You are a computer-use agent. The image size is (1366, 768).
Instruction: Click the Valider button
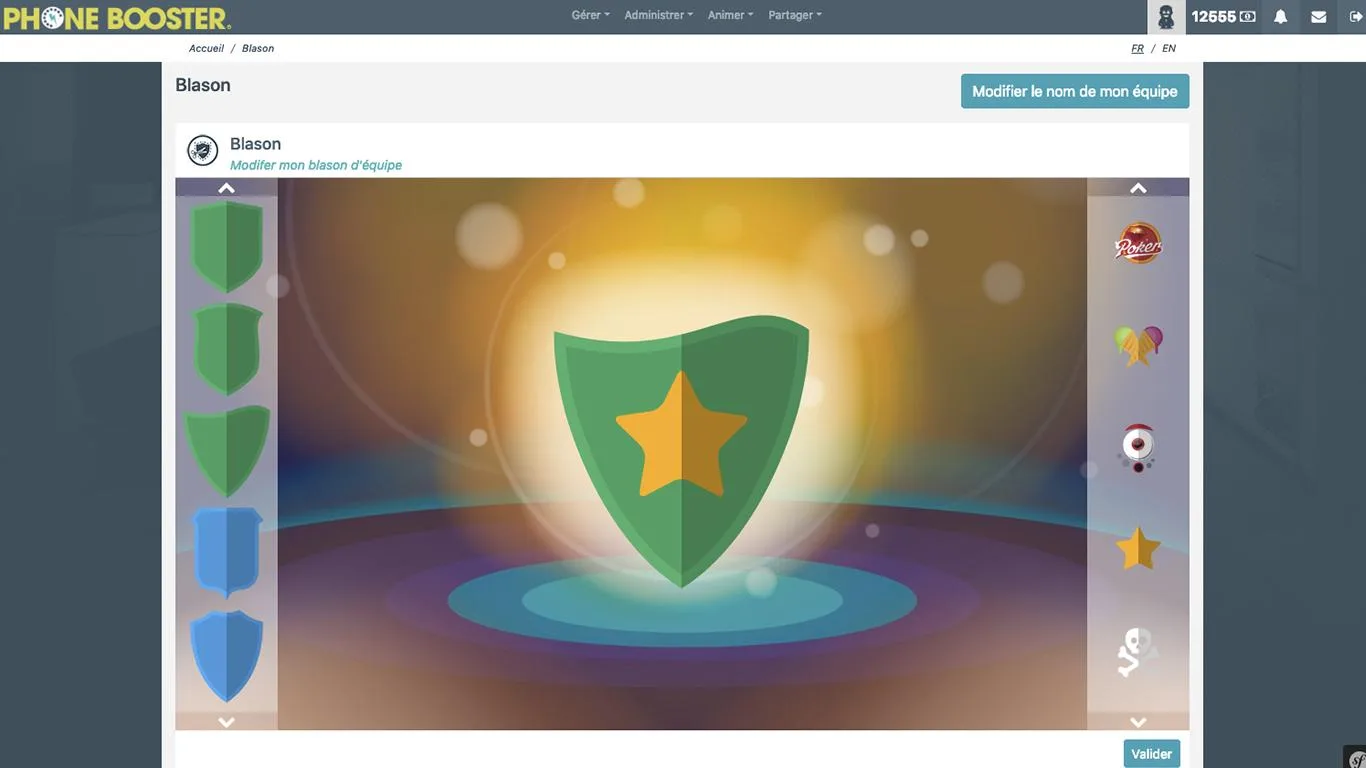[1152, 754]
